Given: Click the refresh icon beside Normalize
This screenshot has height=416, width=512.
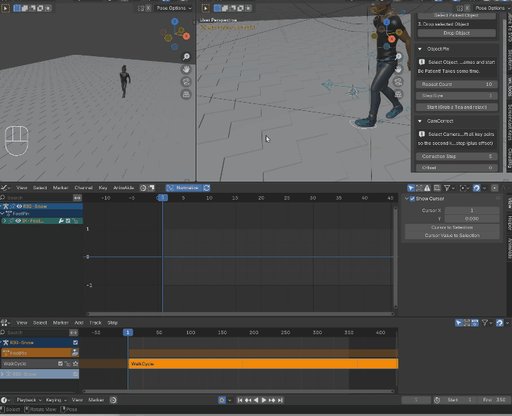Looking at the screenshot, I should pyautogui.click(x=207, y=188).
